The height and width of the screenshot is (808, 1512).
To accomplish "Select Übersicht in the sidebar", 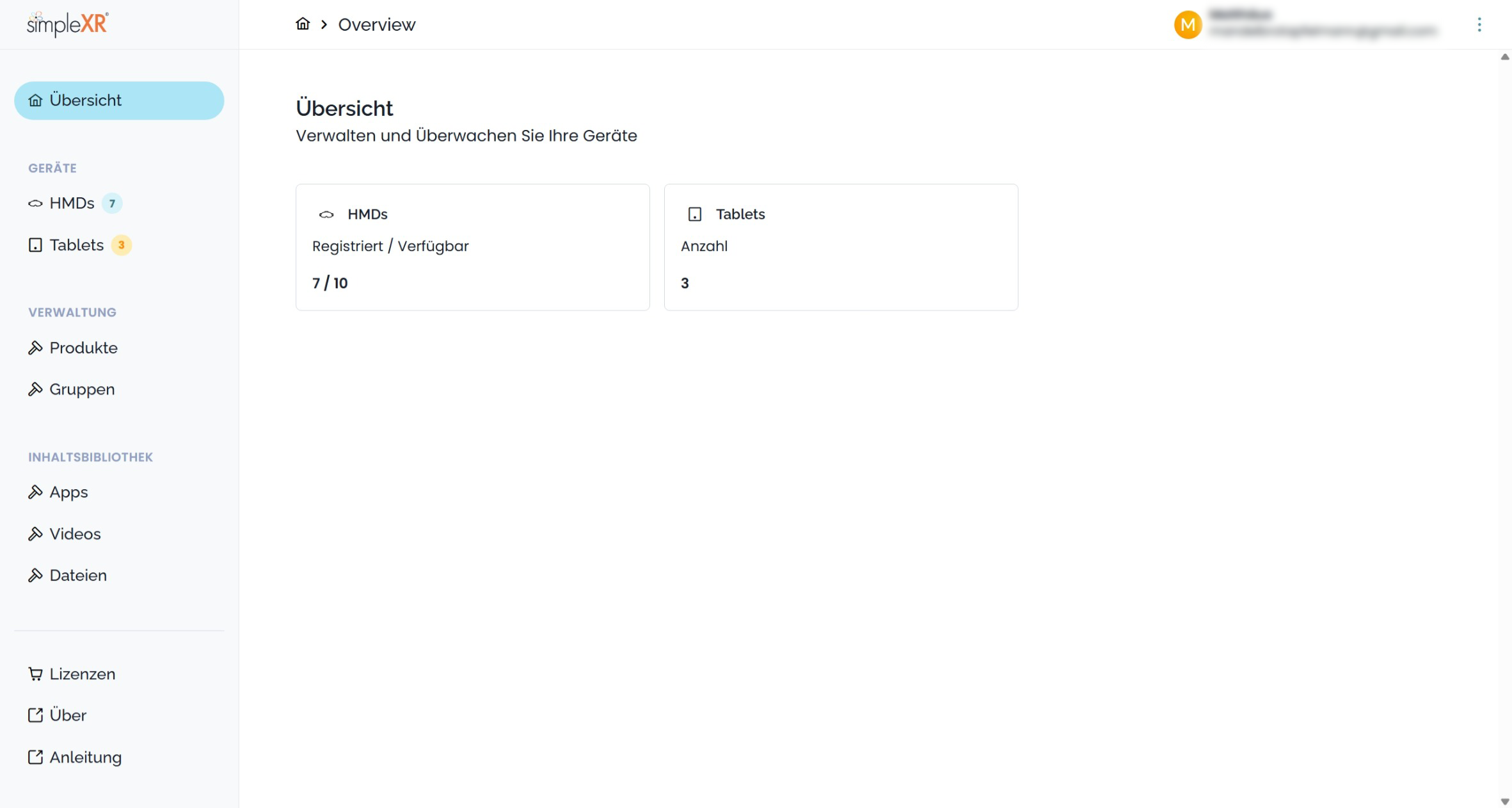I will (119, 101).
